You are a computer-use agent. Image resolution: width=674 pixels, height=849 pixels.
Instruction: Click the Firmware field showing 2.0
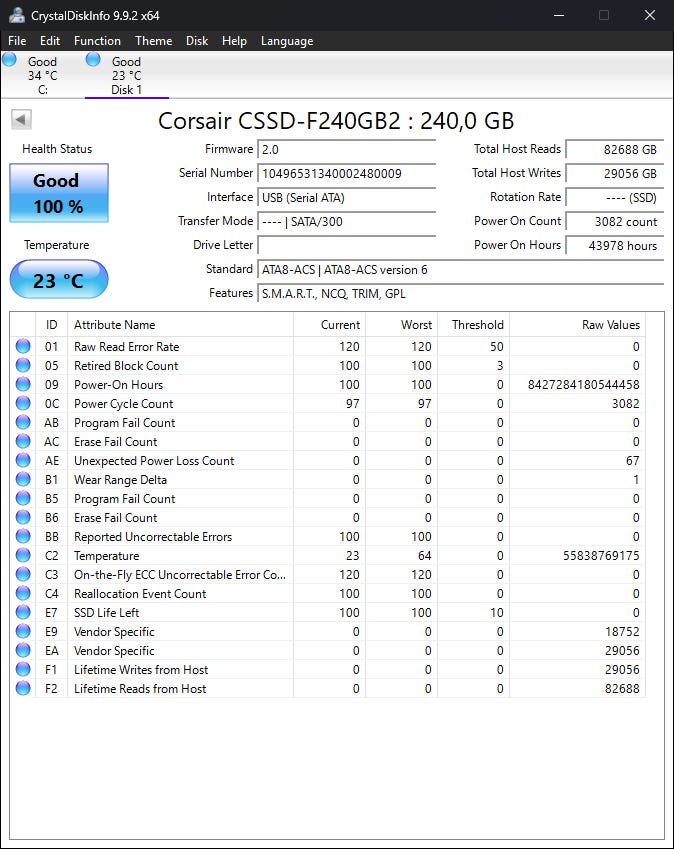pyautogui.click(x=346, y=149)
